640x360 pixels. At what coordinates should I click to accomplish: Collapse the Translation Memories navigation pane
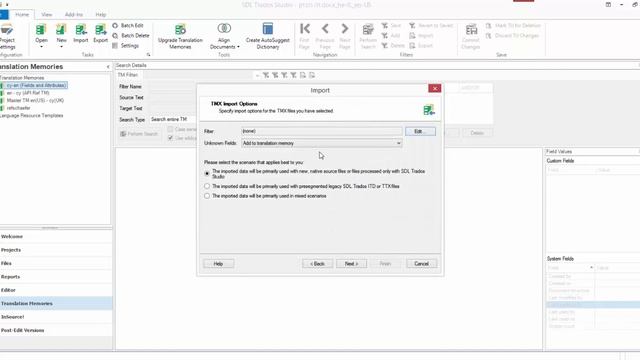point(108,67)
